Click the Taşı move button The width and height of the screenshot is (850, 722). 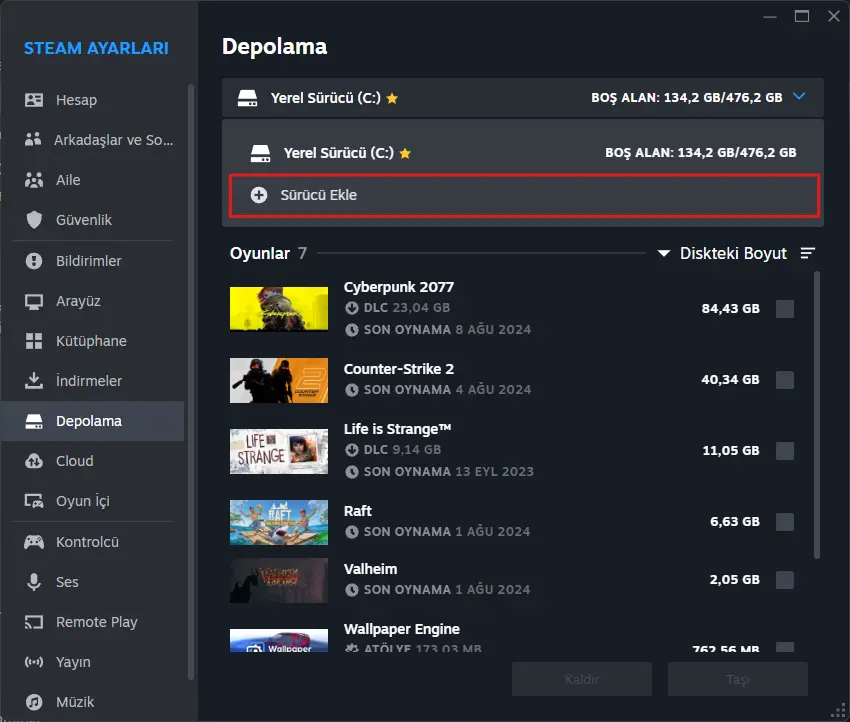point(738,679)
